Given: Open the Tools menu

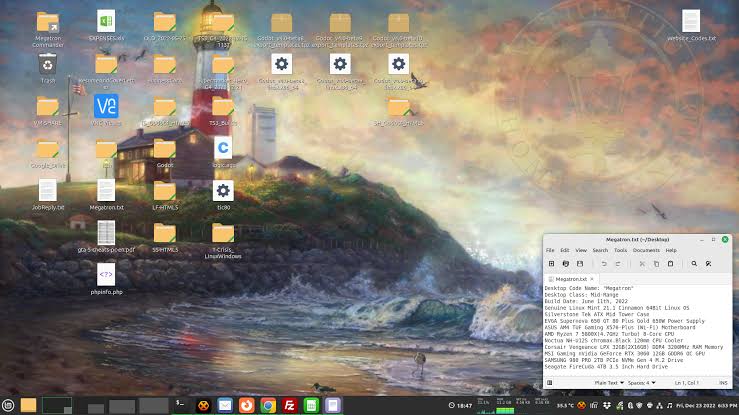Looking at the screenshot, I should click(x=620, y=250).
